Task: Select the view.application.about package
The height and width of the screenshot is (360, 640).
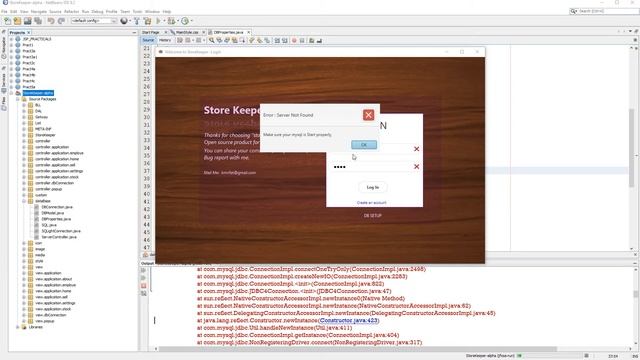Action: [53, 279]
